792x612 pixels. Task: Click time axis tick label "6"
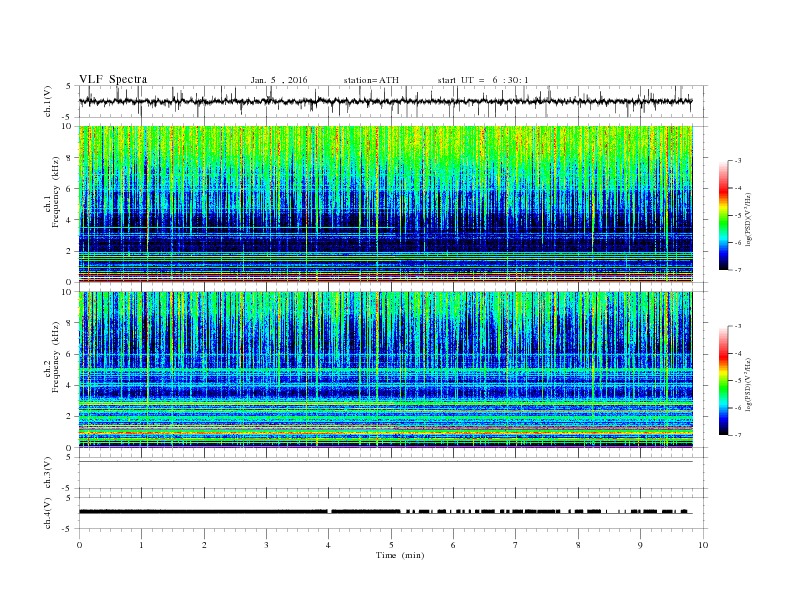coord(454,545)
